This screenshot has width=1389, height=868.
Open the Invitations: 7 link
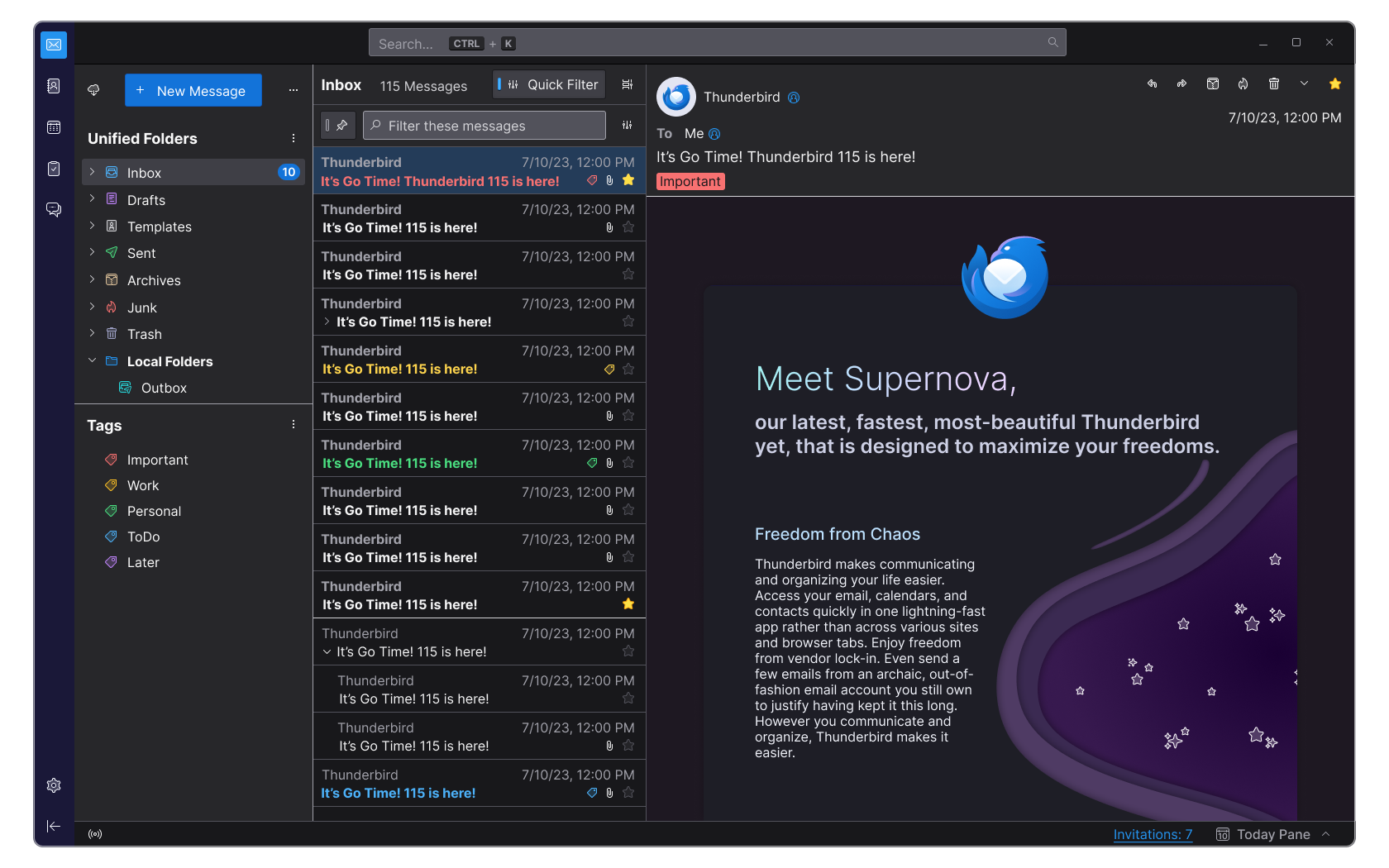tap(1153, 834)
